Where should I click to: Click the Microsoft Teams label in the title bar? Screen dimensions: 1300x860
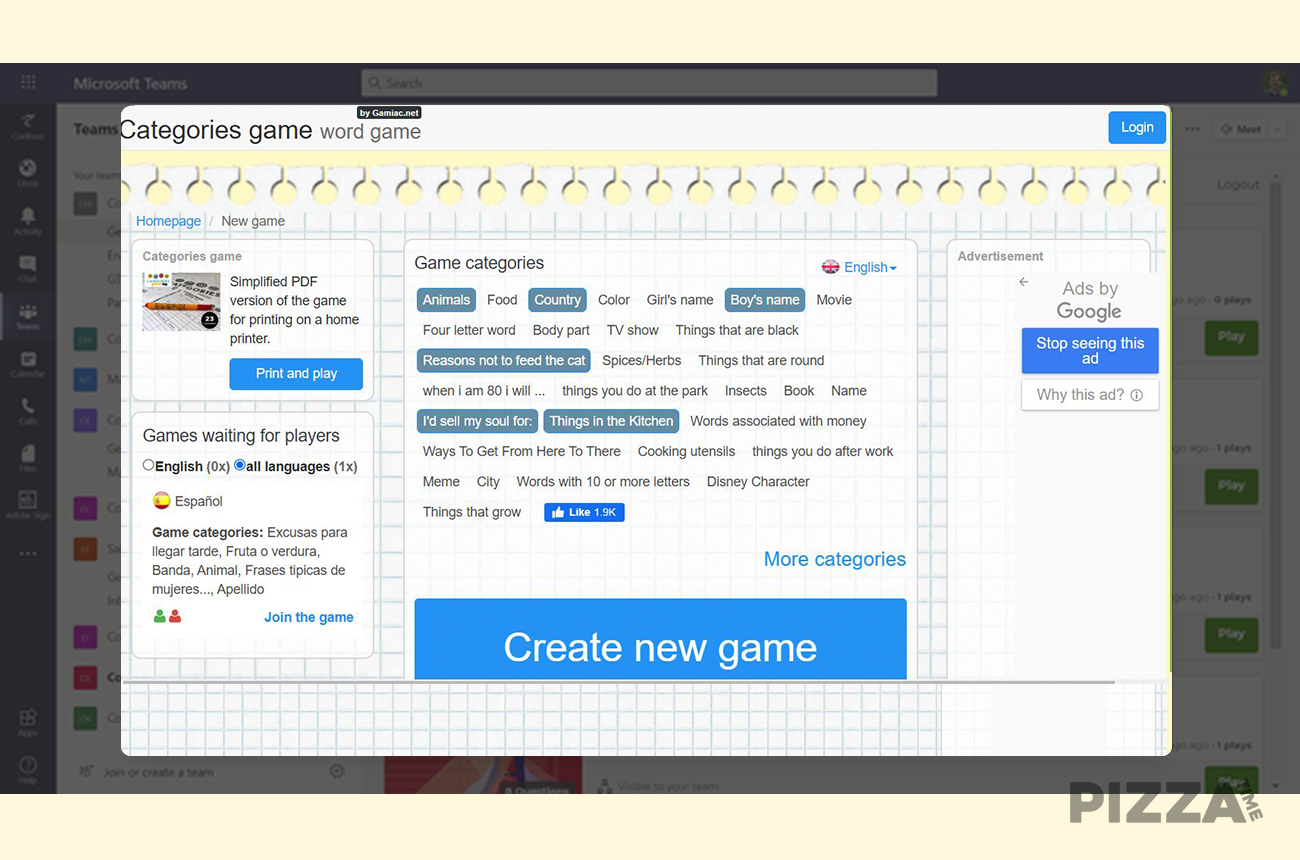tap(130, 83)
